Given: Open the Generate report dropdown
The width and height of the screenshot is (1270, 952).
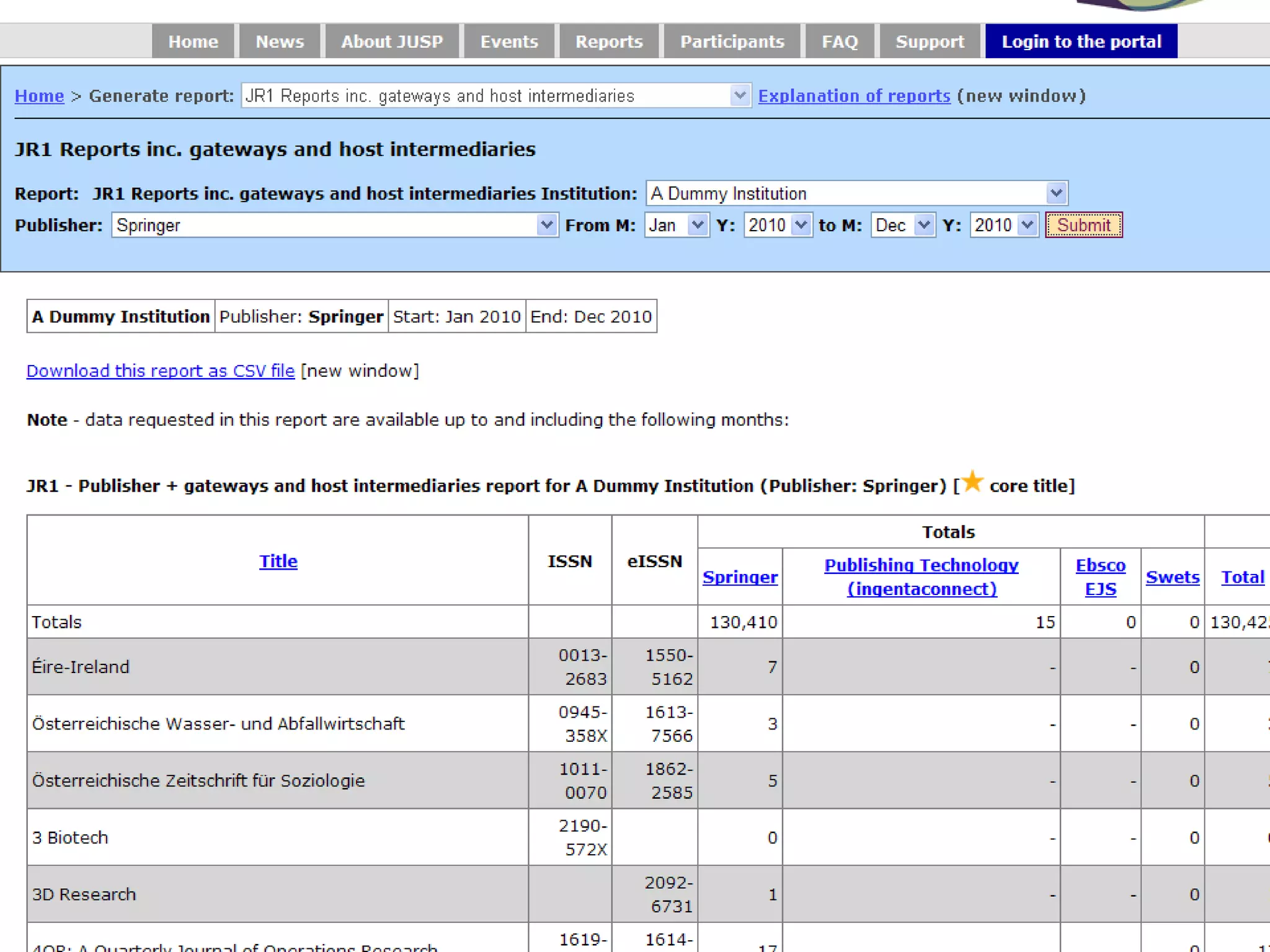Looking at the screenshot, I should click(496, 96).
